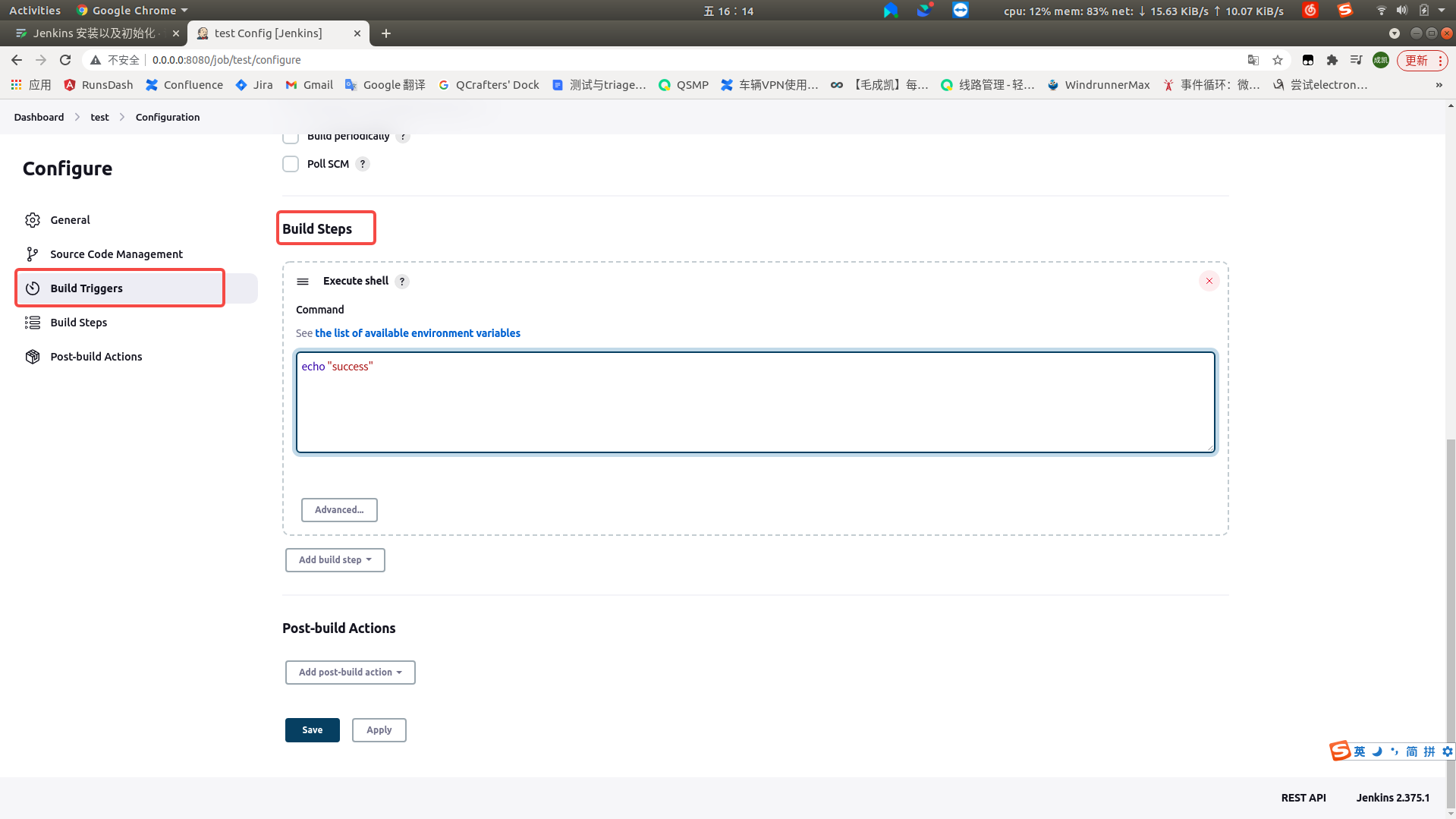This screenshot has height=819, width=1456.
Task: Open the REST API link
Action: (1303, 798)
